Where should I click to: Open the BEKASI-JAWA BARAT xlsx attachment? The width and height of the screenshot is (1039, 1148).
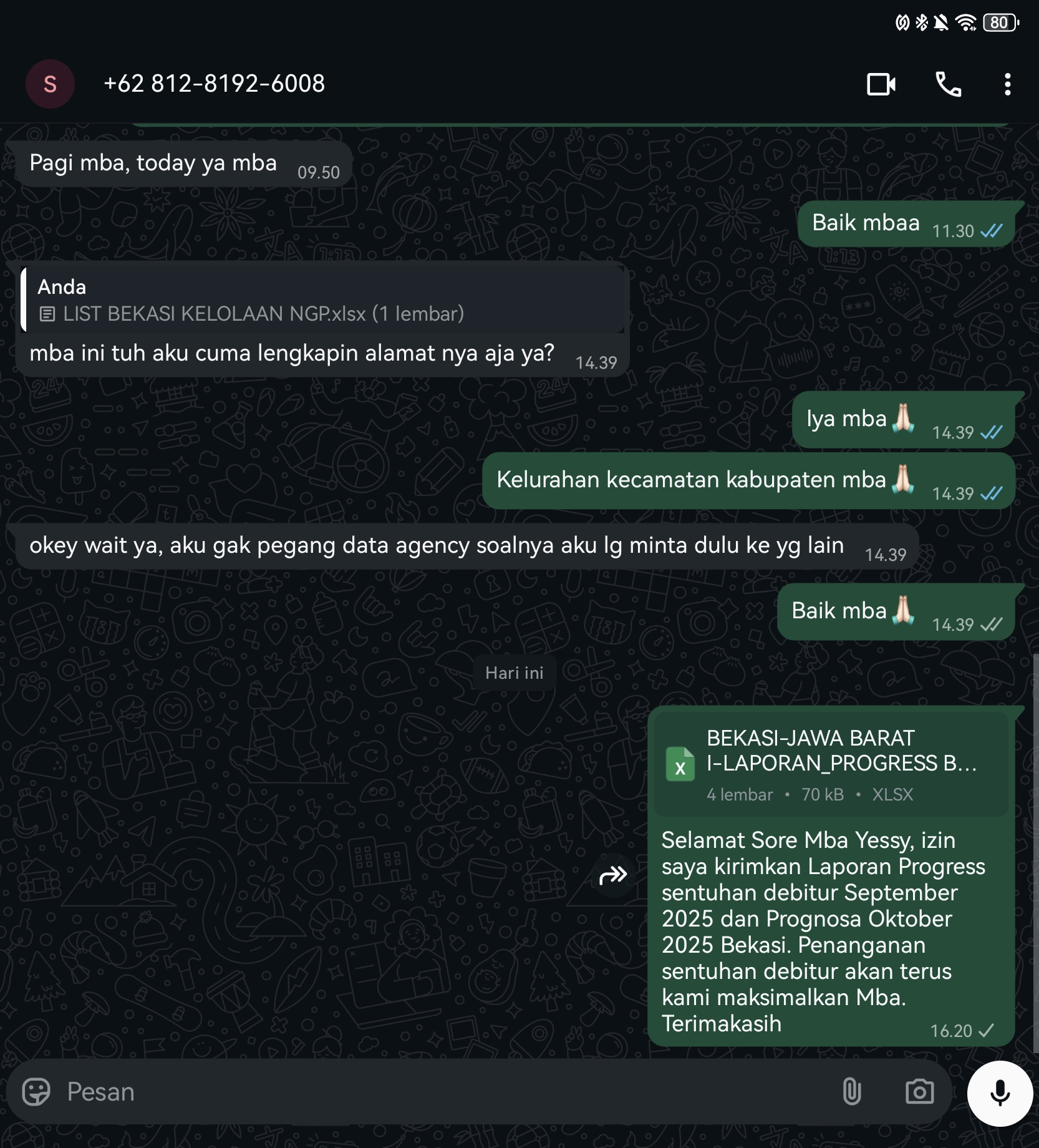click(x=831, y=764)
